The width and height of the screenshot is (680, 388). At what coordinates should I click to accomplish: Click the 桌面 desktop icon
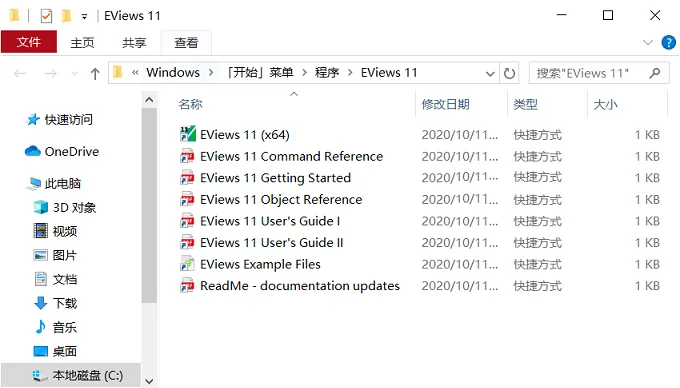[x=41, y=351]
